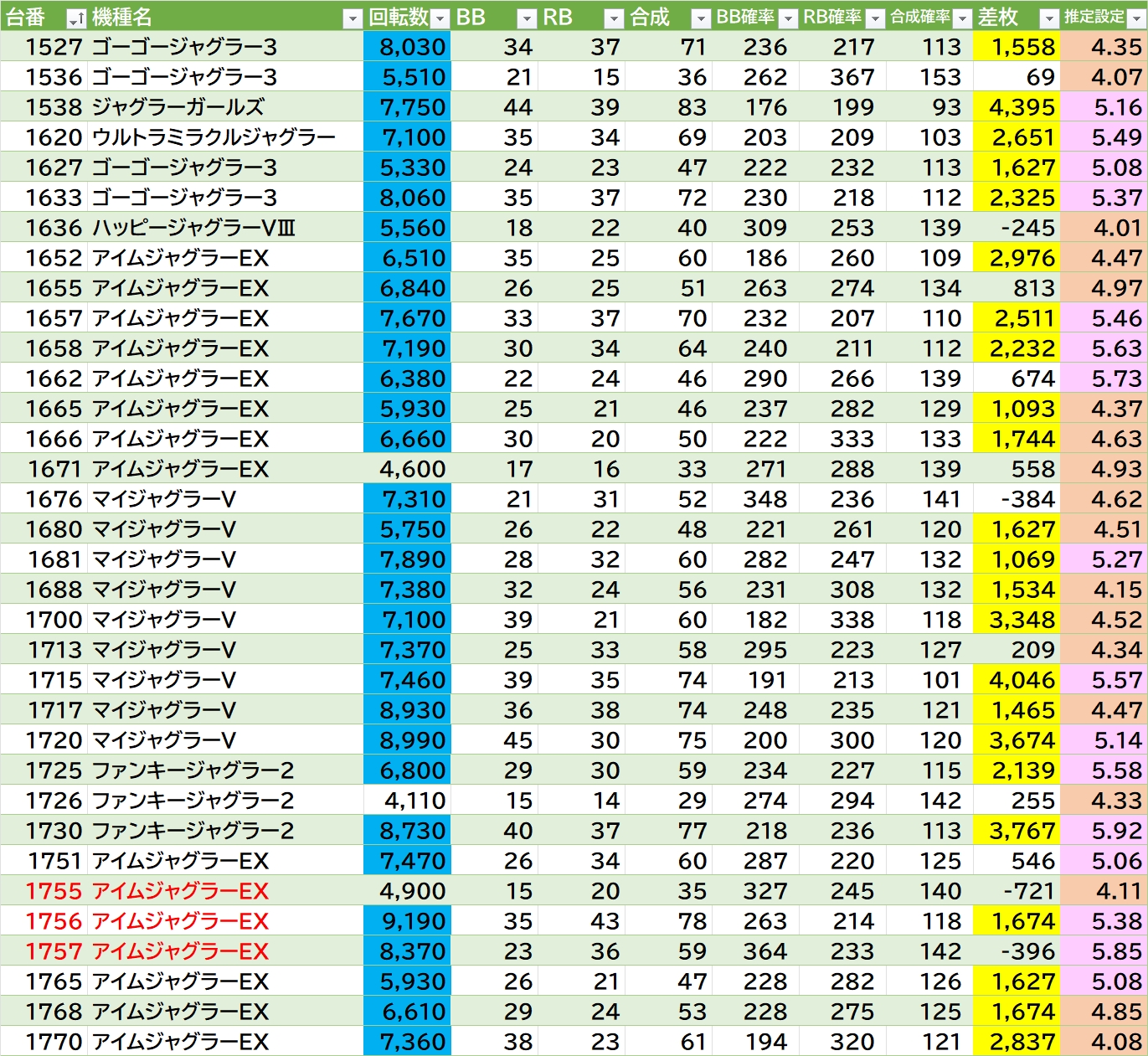Image resolution: width=1148 pixels, height=1056 pixels.
Task: Select the 4,046 difference cell
Action: point(1017,680)
